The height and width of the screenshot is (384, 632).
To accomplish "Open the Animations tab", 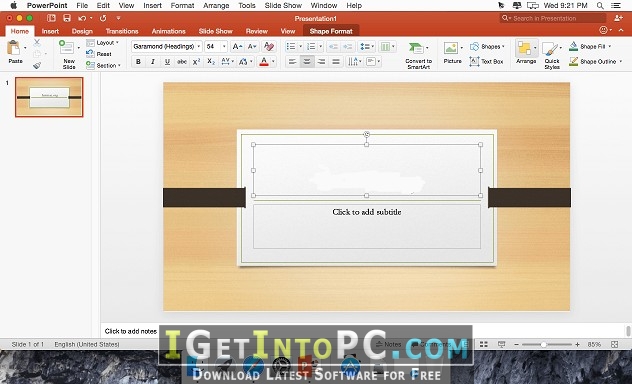I will [x=168, y=31].
